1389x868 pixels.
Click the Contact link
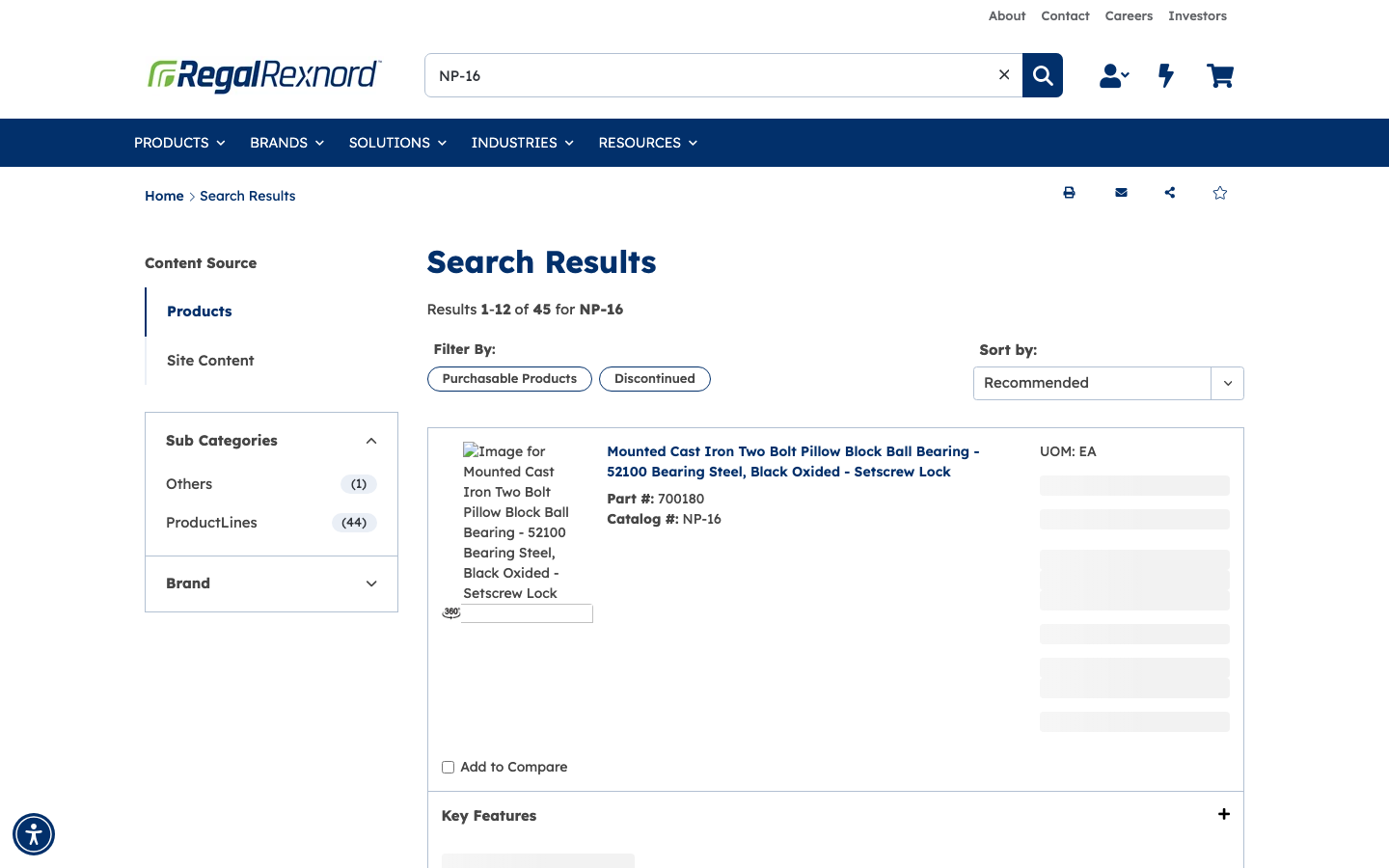coord(1065,16)
